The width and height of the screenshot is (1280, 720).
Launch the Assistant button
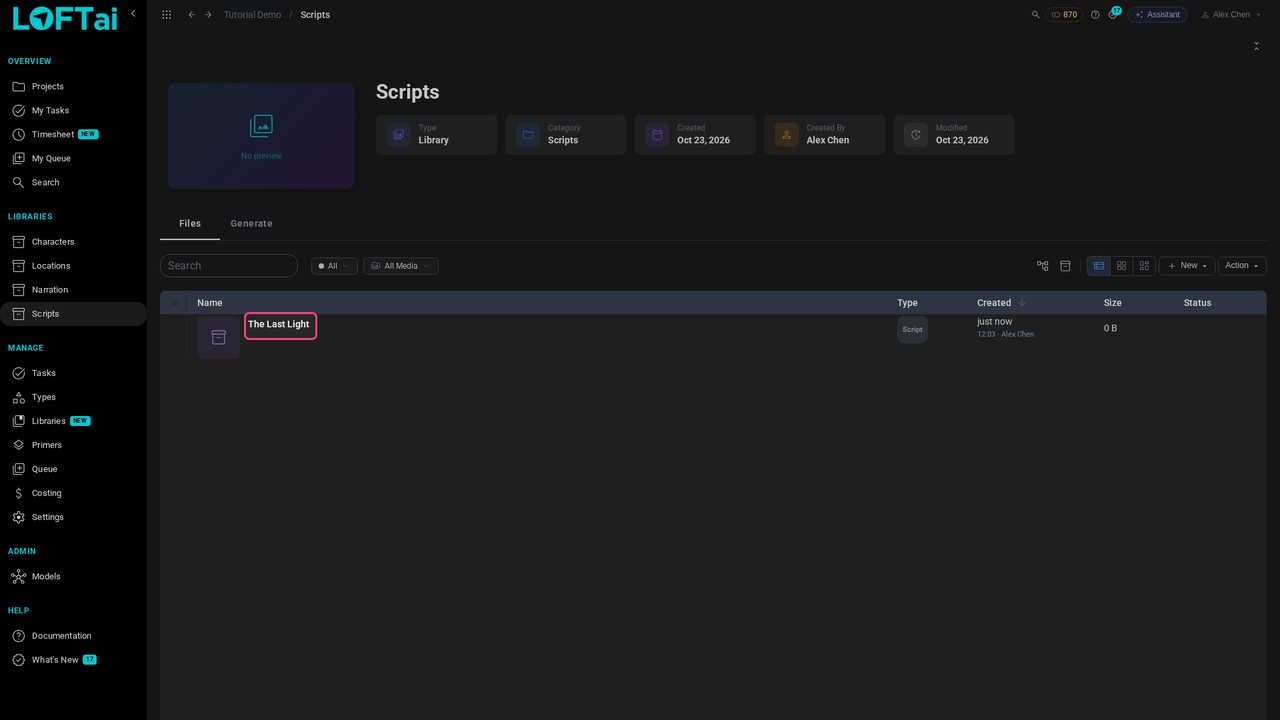(x=1157, y=15)
